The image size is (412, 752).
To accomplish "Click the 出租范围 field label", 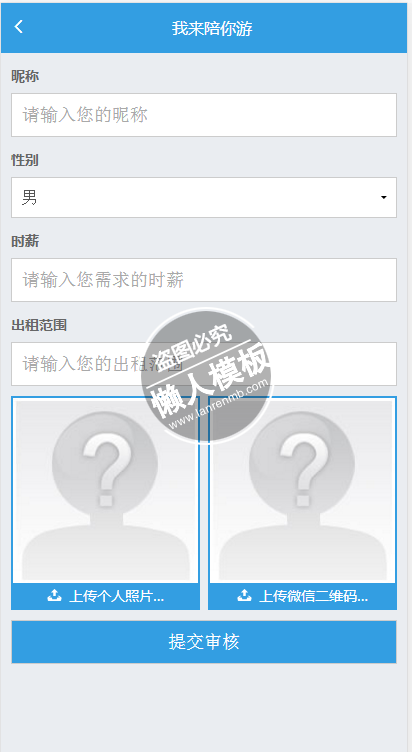I will click(x=39, y=325).
